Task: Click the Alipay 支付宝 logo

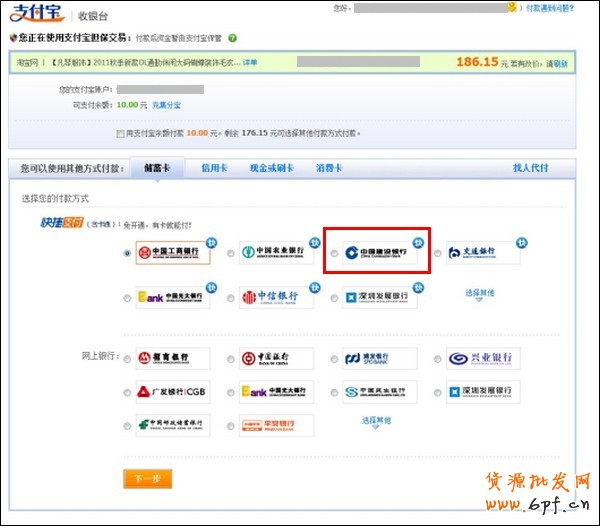Action: [x=37, y=15]
